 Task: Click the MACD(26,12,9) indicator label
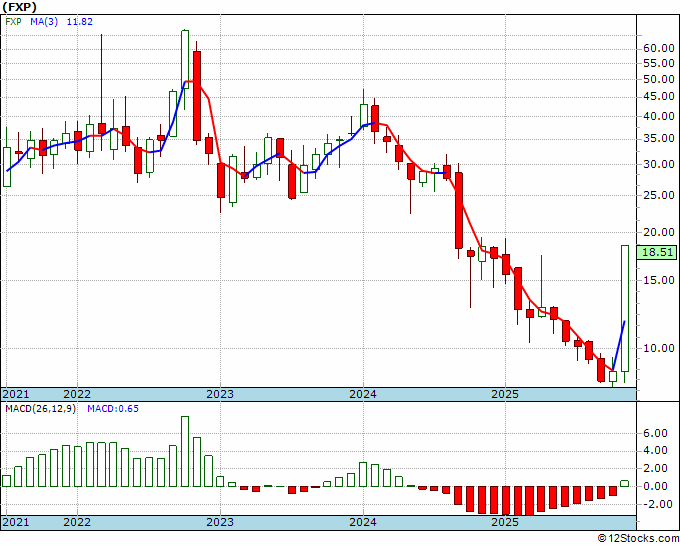40,409
